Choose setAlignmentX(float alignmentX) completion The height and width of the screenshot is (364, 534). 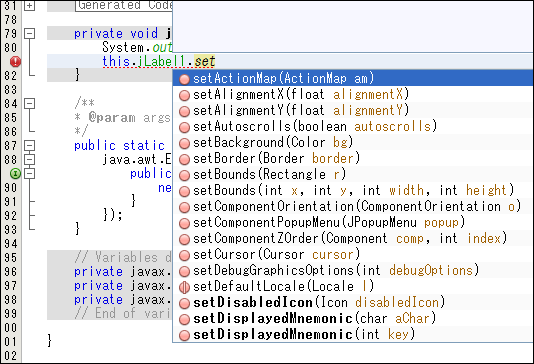[x=353, y=94]
